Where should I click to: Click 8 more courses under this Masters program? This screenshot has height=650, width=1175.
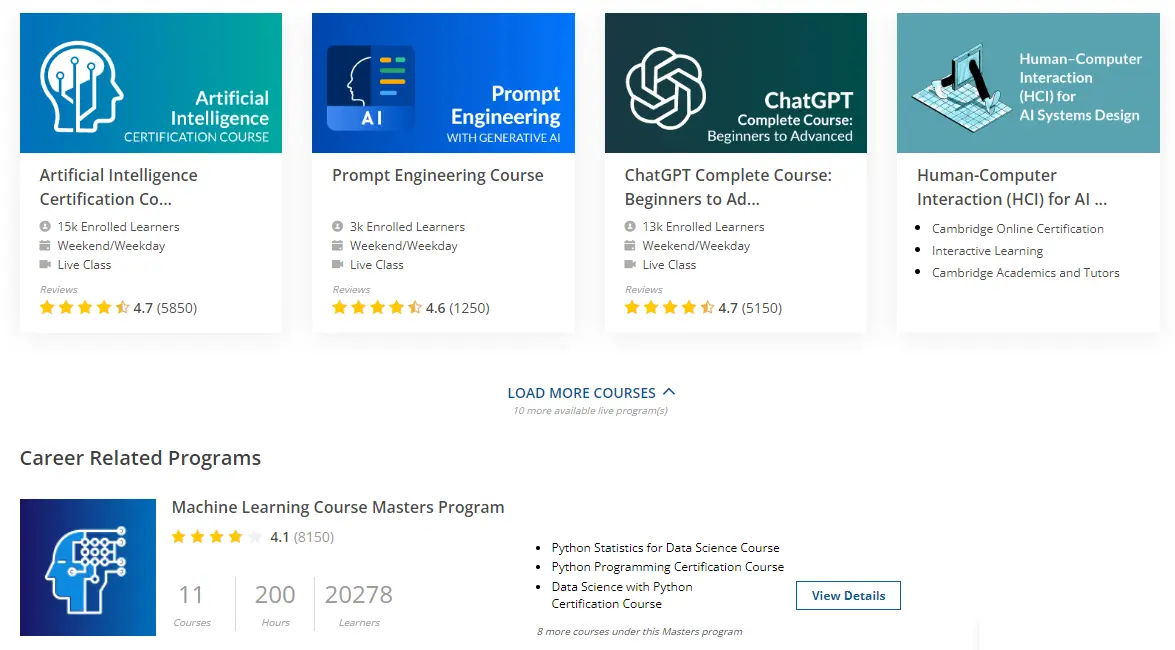(x=639, y=631)
